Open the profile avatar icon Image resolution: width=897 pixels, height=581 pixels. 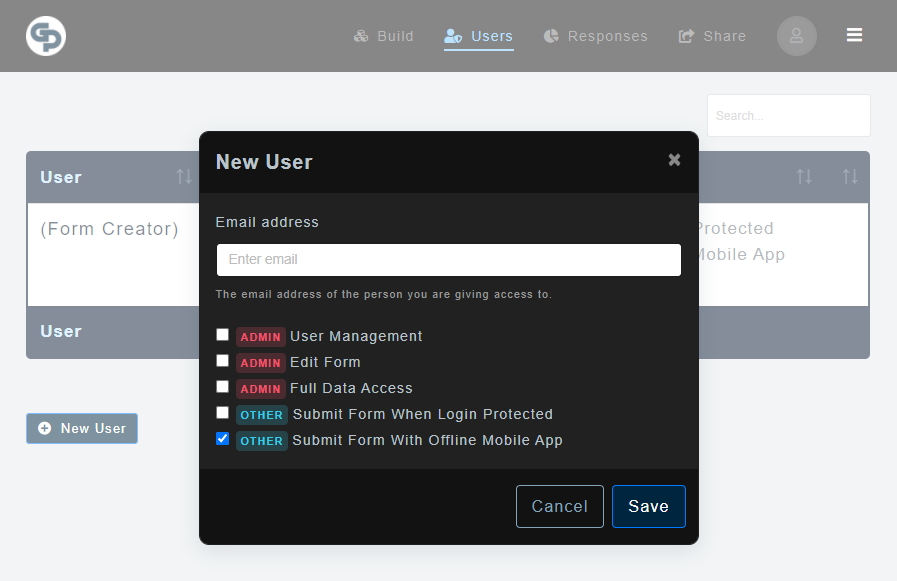point(796,35)
